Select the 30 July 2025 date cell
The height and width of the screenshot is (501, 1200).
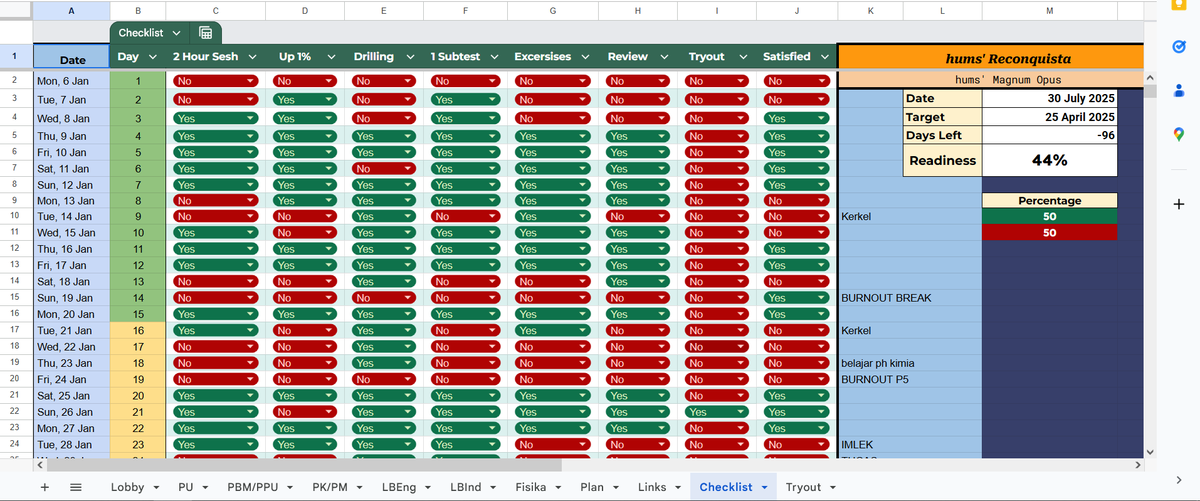(x=1050, y=98)
